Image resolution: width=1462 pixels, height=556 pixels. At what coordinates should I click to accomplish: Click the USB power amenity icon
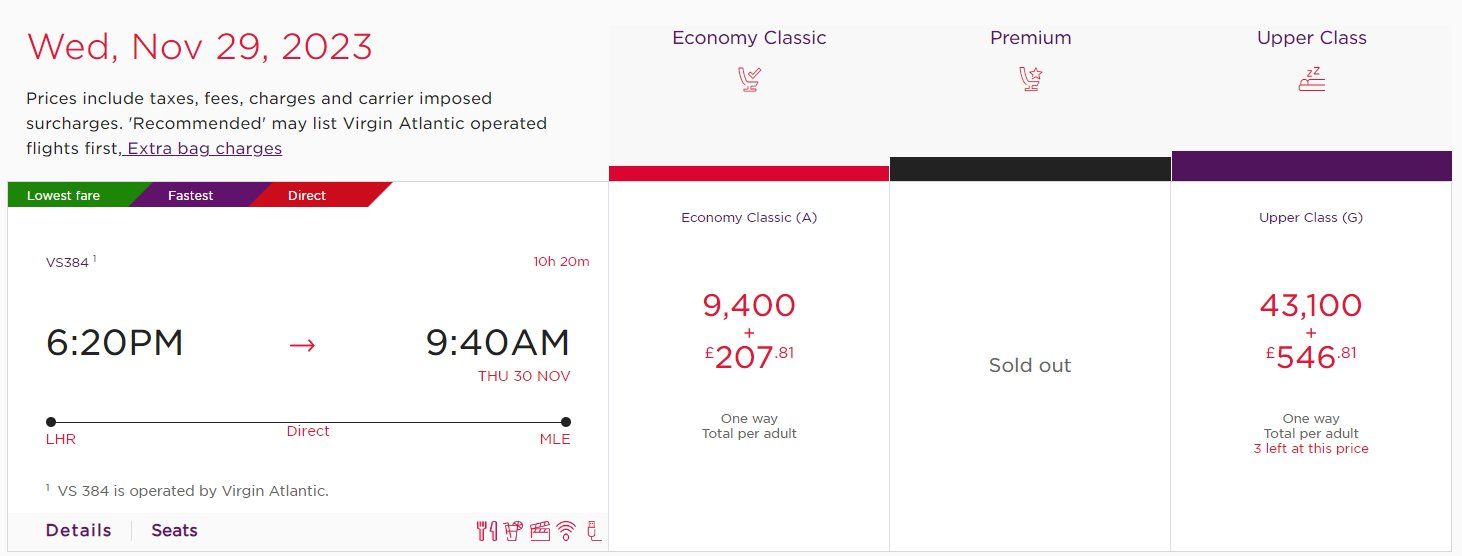coord(594,531)
